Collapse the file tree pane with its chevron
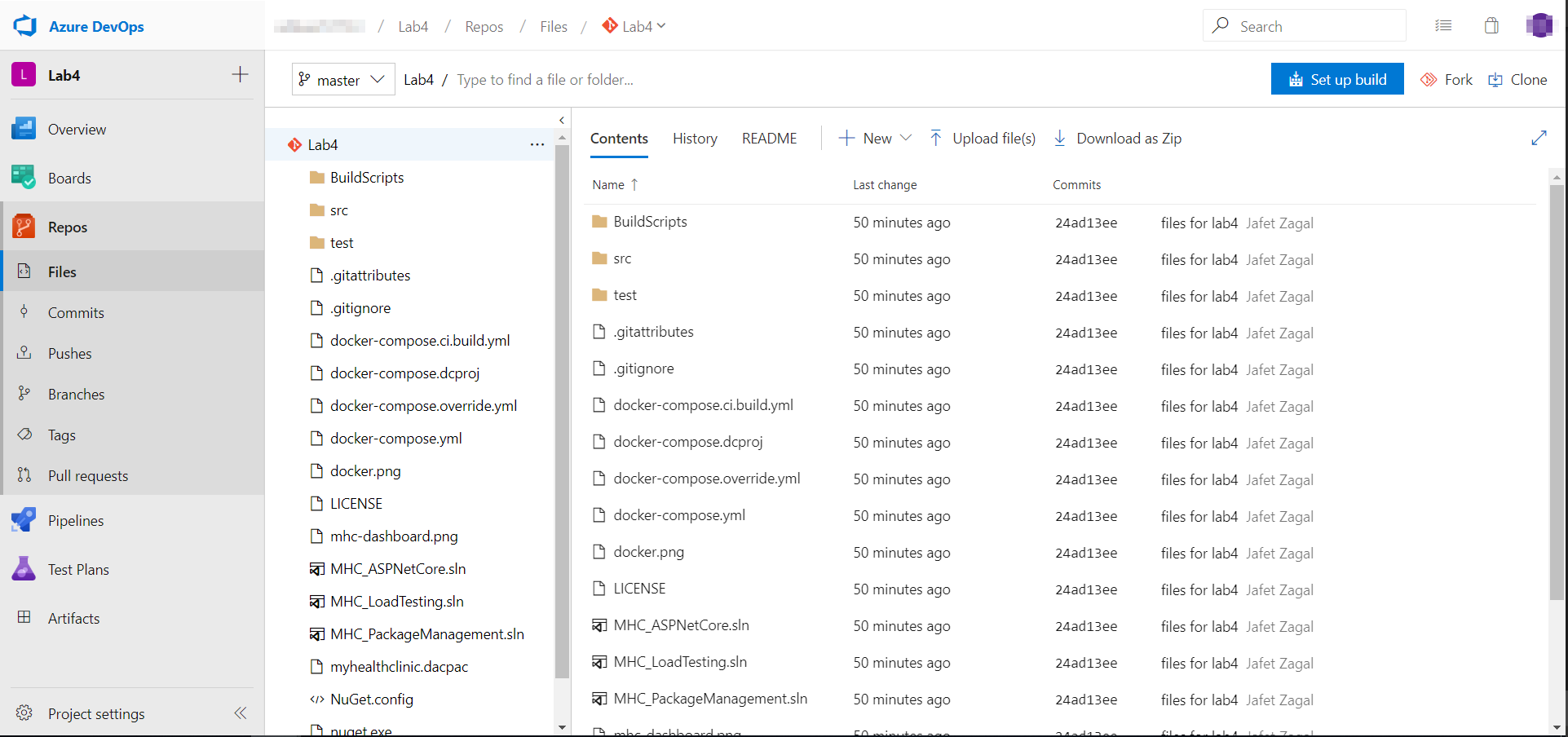The height and width of the screenshot is (737, 1568). coord(562,120)
